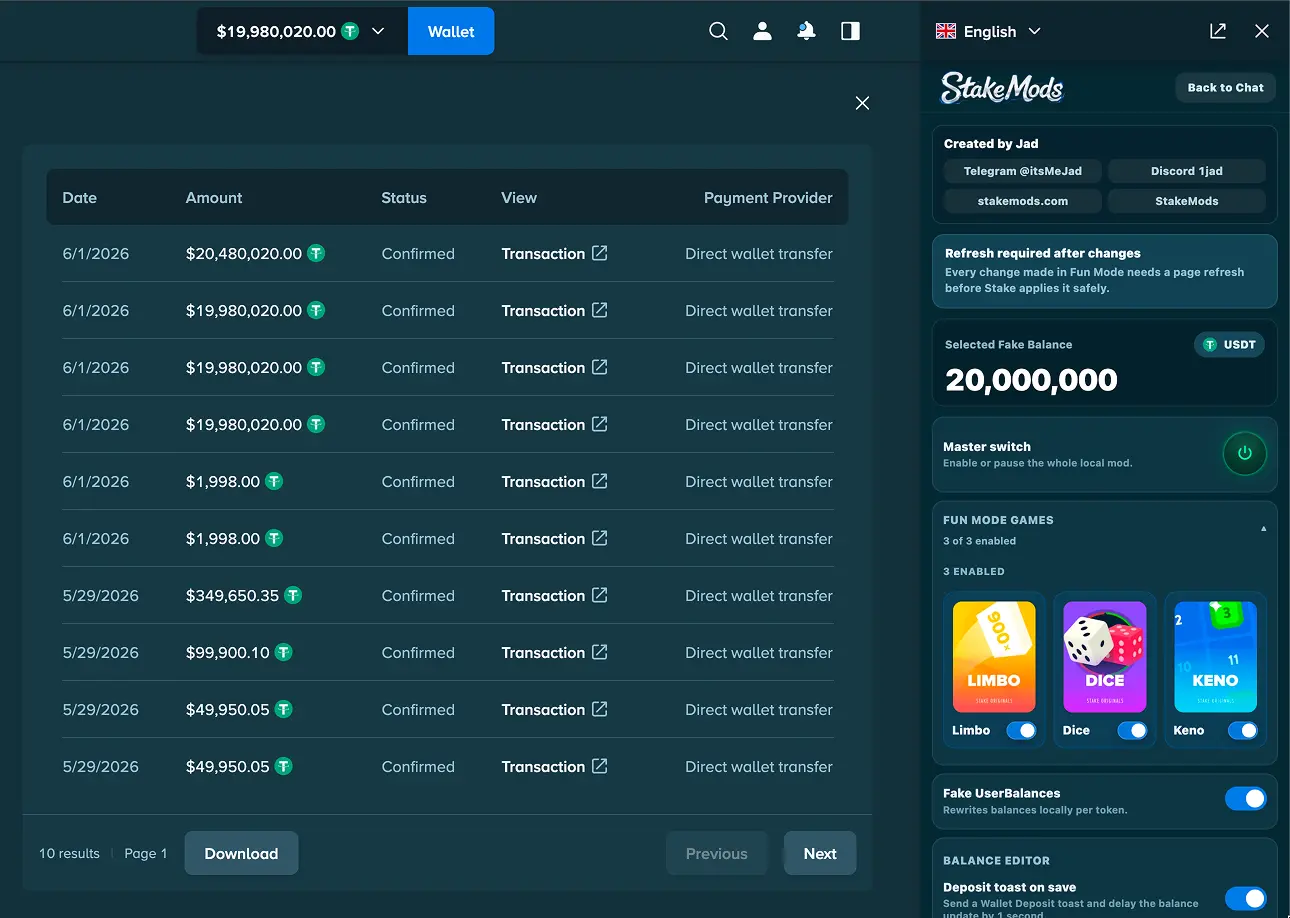Click the Payment Provider column header
Image resolution: width=1290 pixels, height=918 pixels.
[x=768, y=197]
